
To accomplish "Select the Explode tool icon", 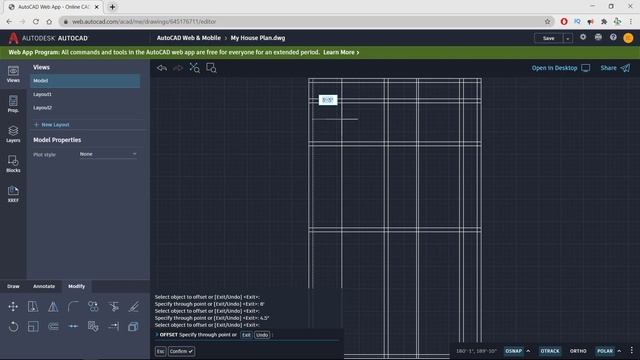I will (93, 327).
